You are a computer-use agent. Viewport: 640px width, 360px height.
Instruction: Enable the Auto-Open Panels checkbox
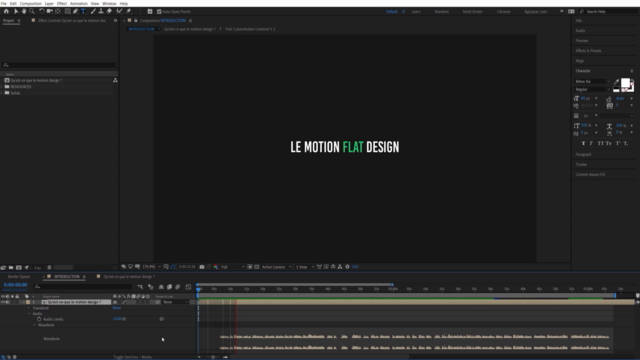(x=159, y=11)
